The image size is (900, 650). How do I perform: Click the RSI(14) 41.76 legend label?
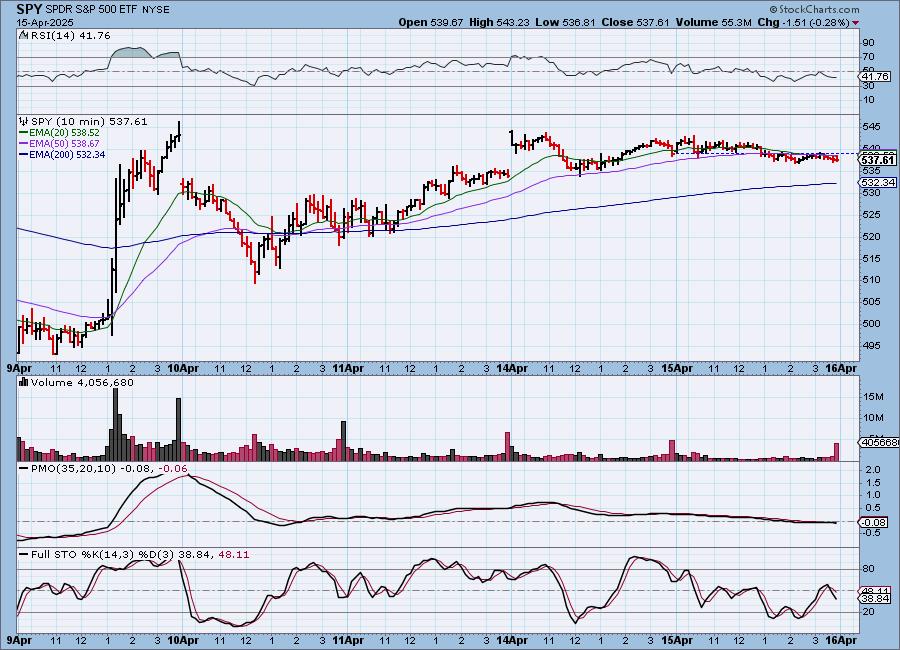[71, 35]
